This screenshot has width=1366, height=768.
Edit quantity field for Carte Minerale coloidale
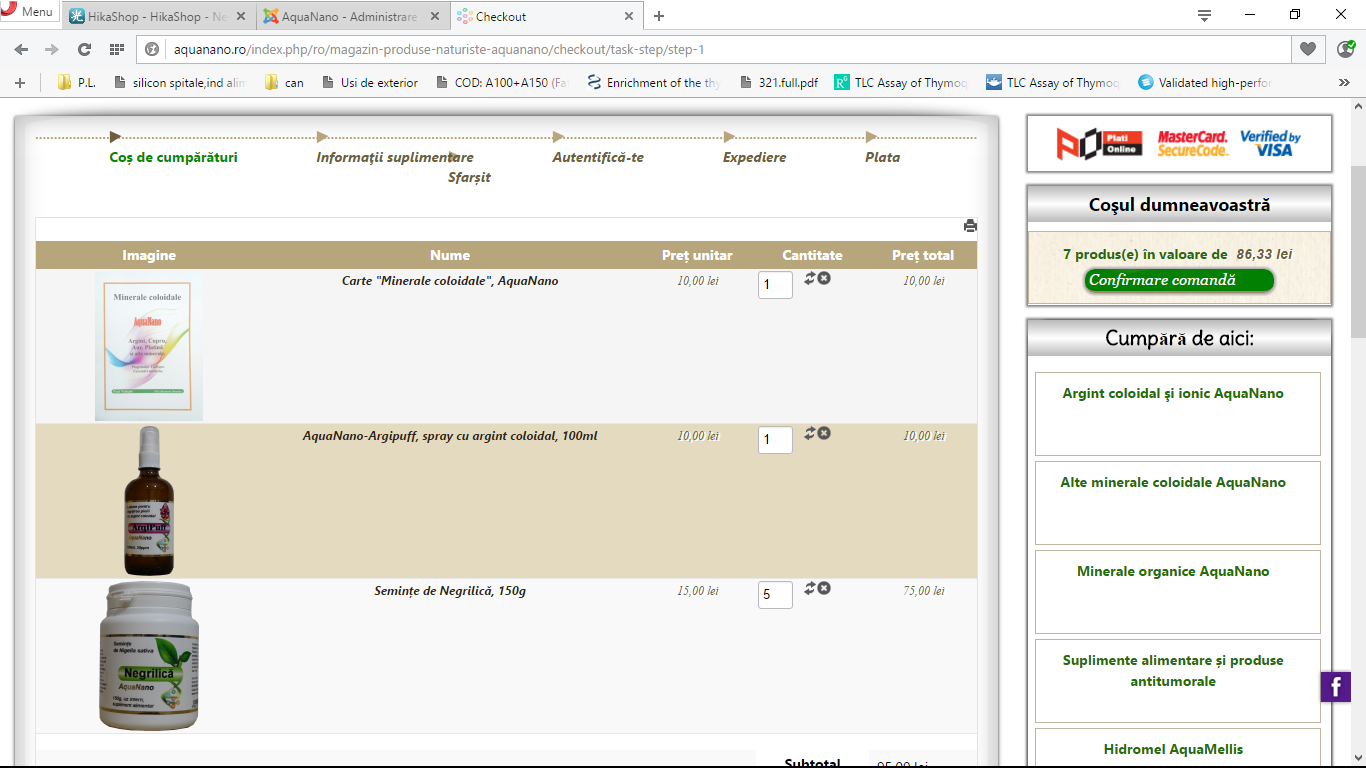click(775, 285)
